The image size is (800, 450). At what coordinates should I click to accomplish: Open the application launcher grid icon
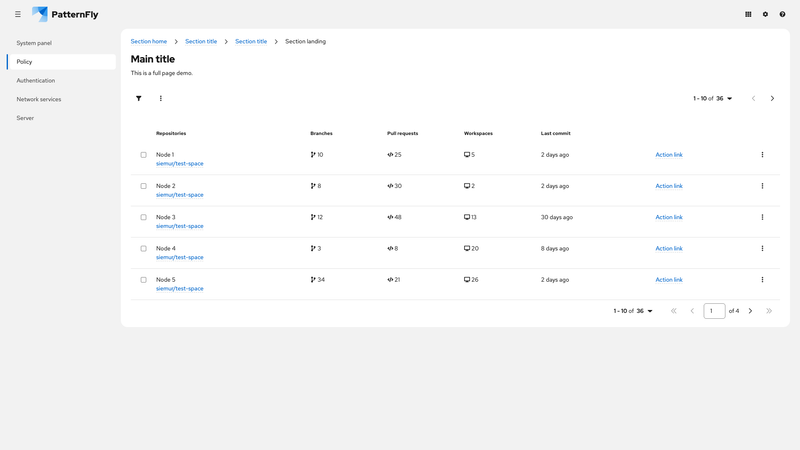[748, 14]
